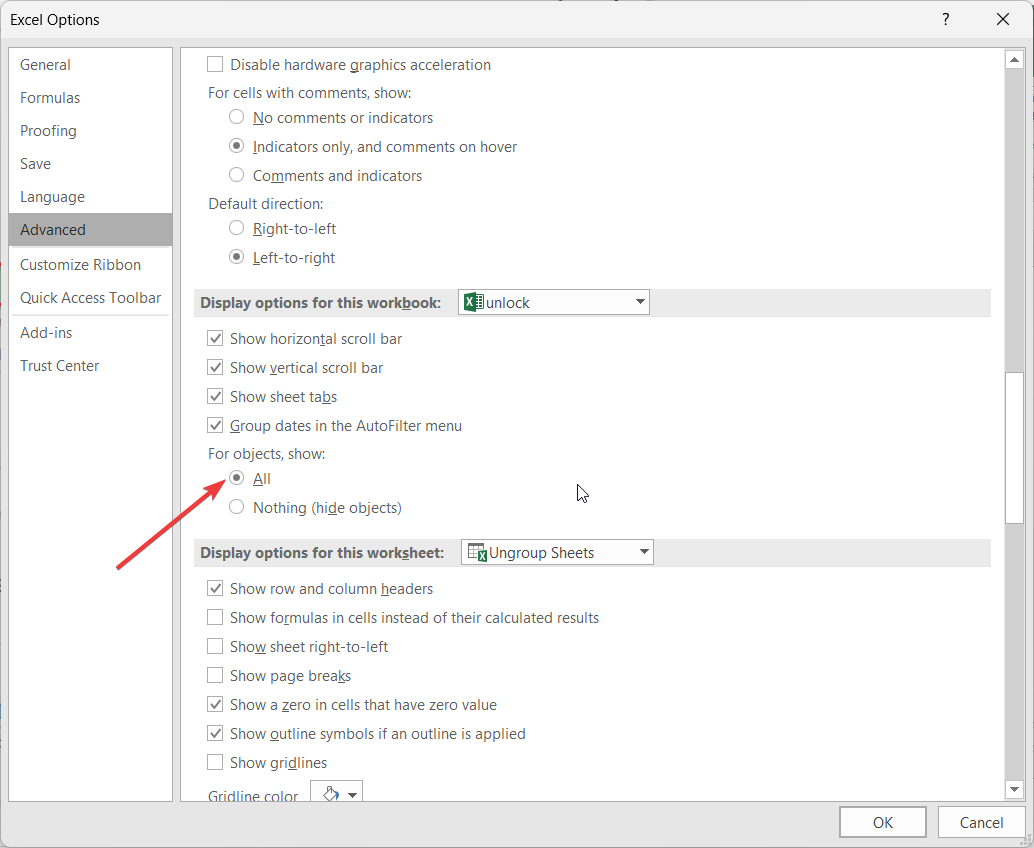Select Indicators only, and comments on hover
This screenshot has height=848, width=1034.
pos(236,146)
